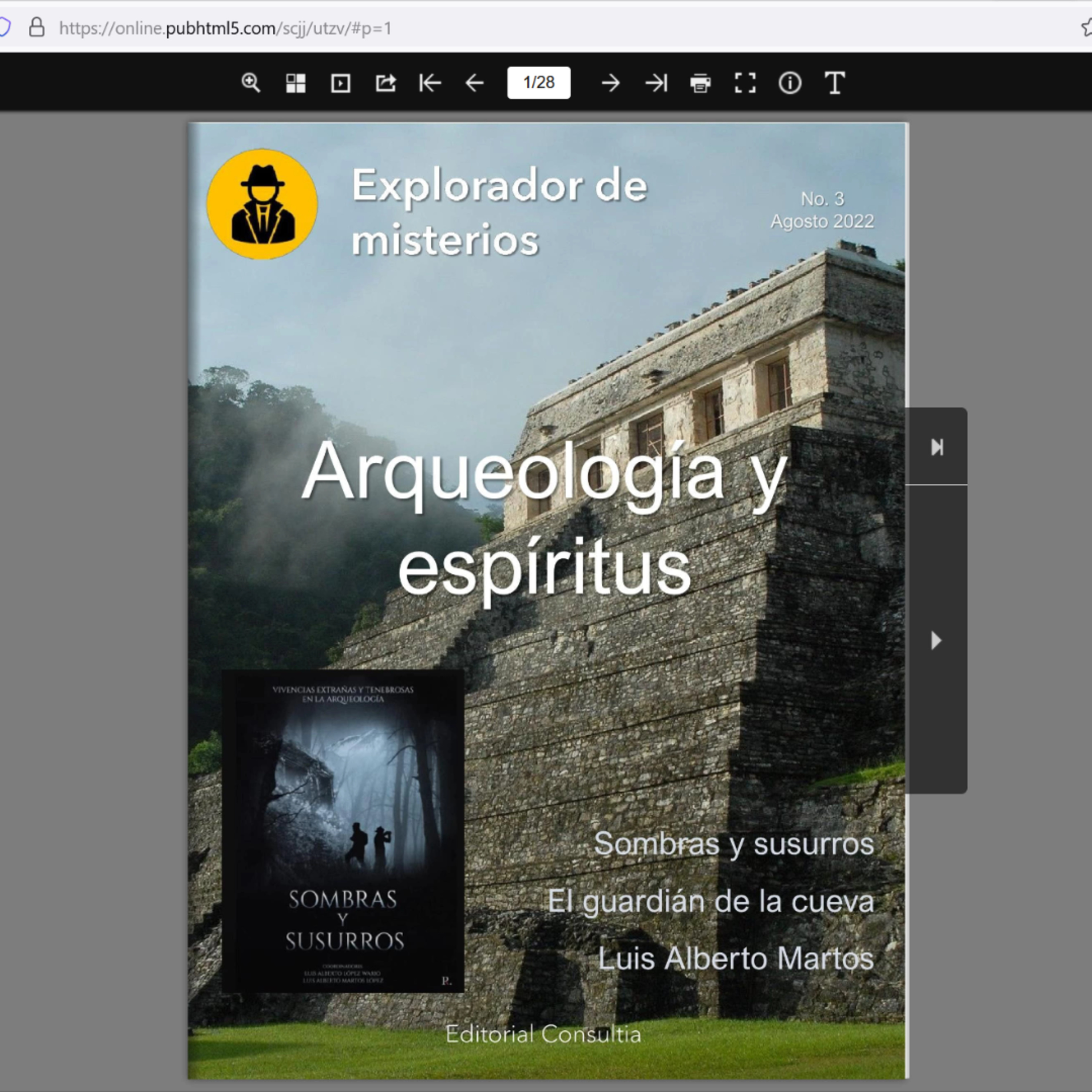Click side panel next page arrow
This screenshot has width=1092, height=1092.
pyautogui.click(x=936, y=640)
